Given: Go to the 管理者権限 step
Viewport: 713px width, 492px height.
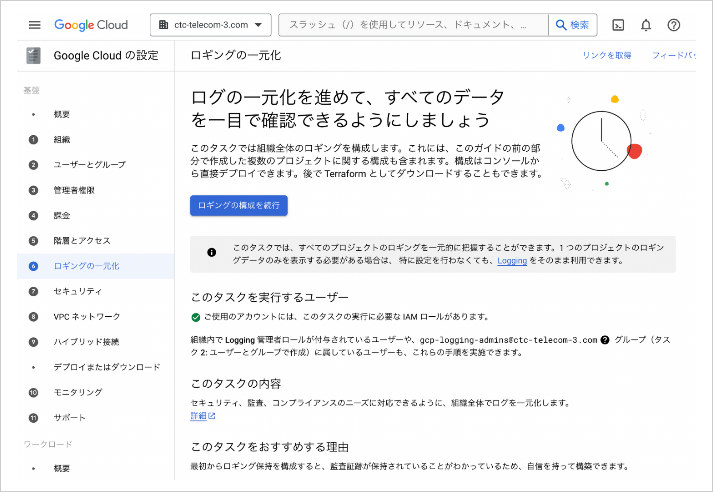Looking at the screenshot, I should pyautogui.click(x=74, y=190).
